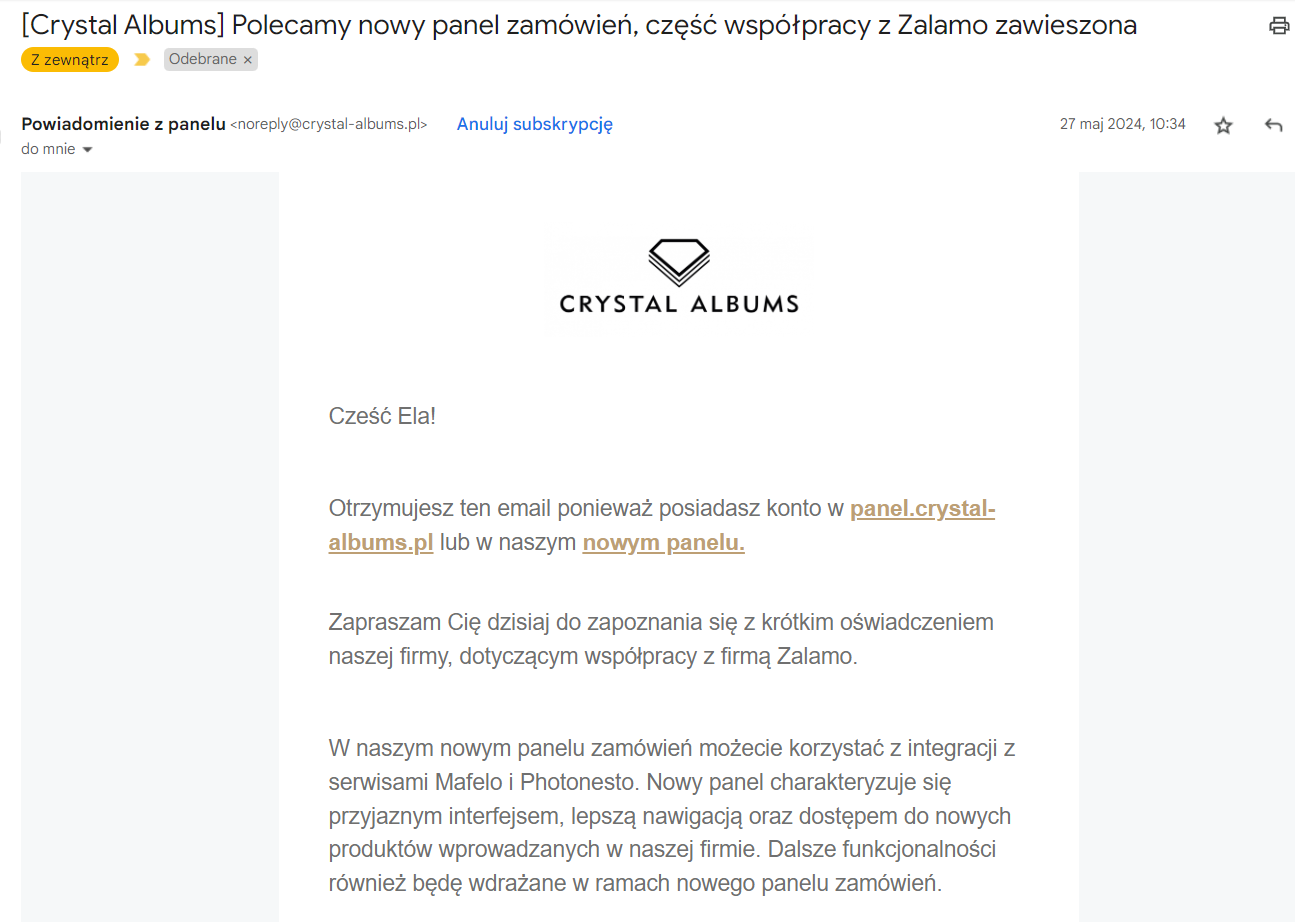Click the "Cześć Ela!" greeting text
The image size is (1295, 922).
(382, 416)
